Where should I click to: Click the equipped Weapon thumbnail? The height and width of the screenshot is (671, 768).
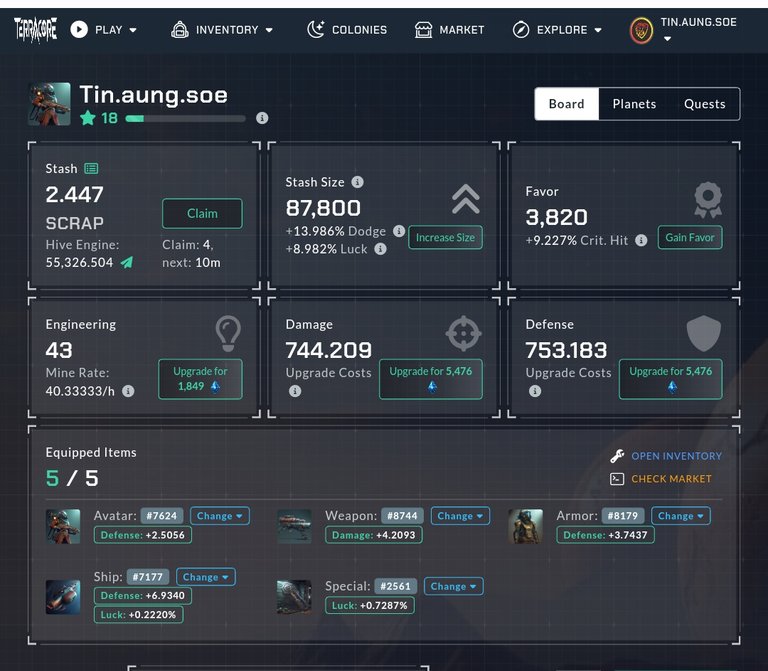point(294,527)
